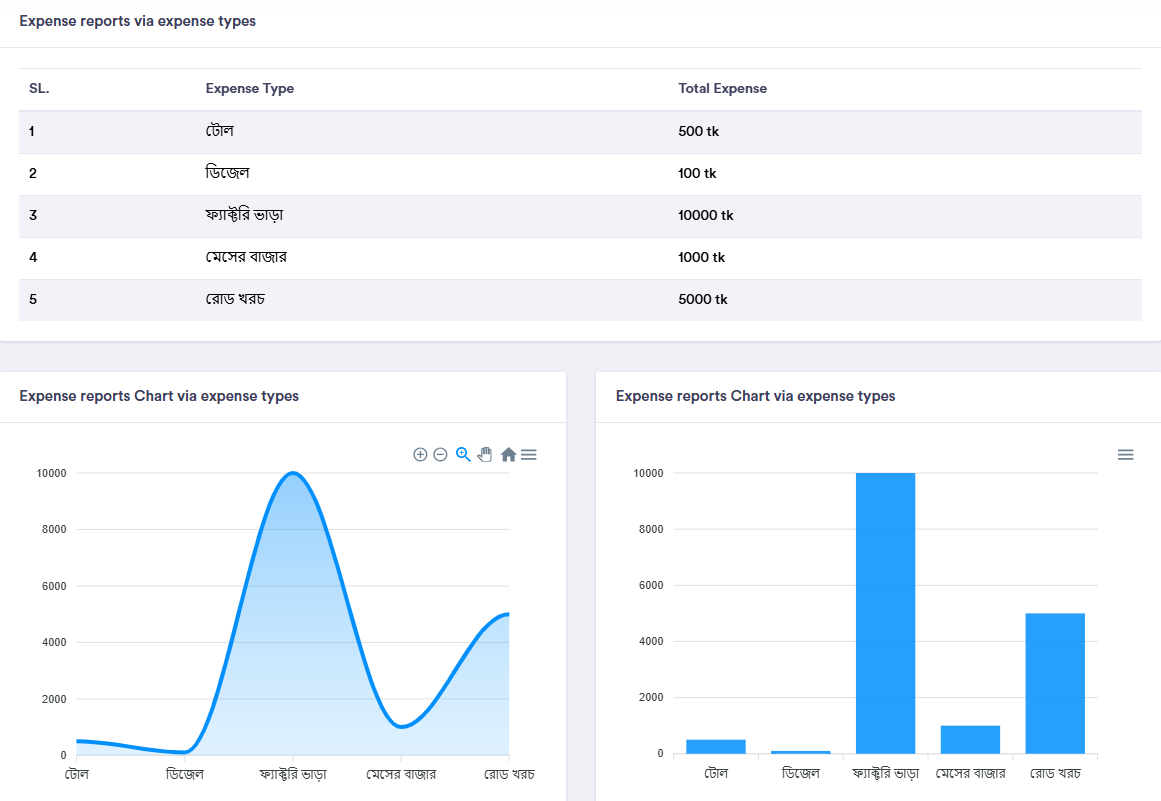Reset zoom with the home icon
The height and width of the screenshot is (801, 1161).
[x=508, y=455]
